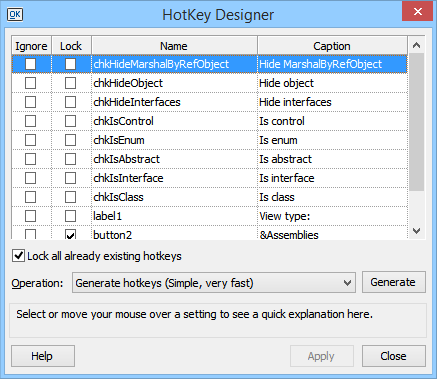Click caption cell 'Hide interfaces'
The width and height of the screenshot is (437, 379).
(x=332, y=102)
